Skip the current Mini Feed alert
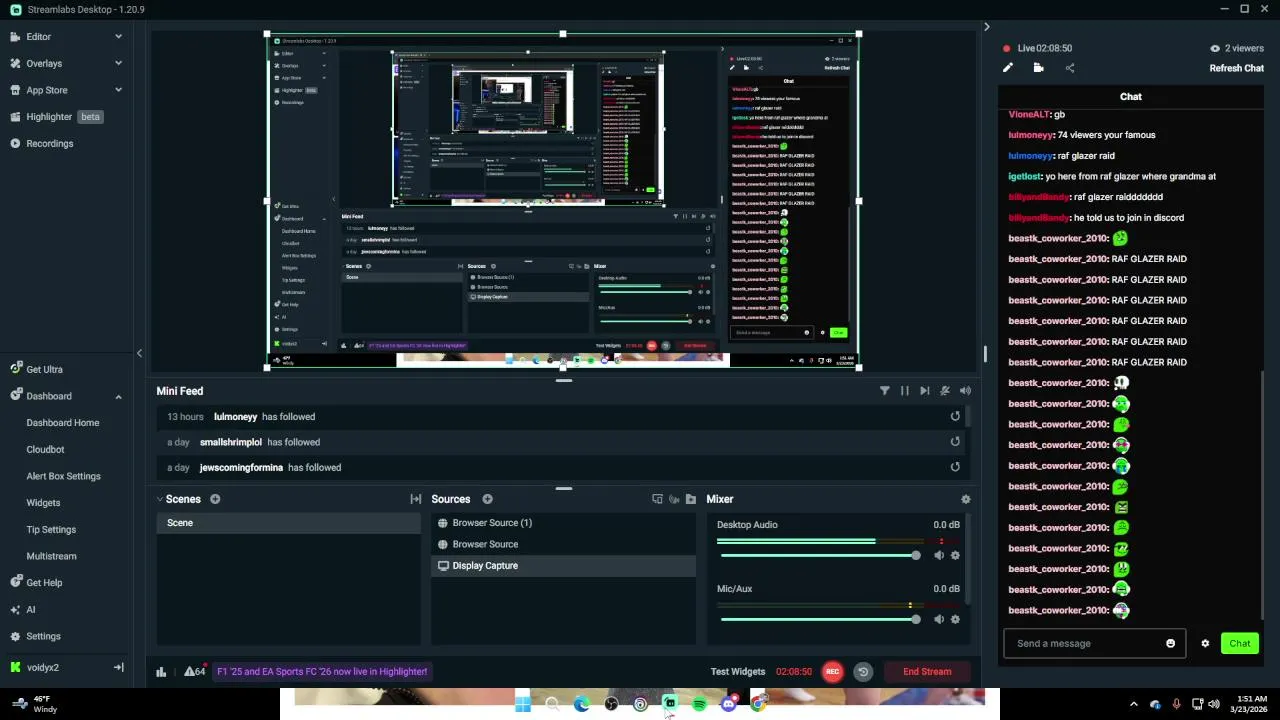Image resolution: width=1280 pixels, height=720 pixels. pos(925,391)
